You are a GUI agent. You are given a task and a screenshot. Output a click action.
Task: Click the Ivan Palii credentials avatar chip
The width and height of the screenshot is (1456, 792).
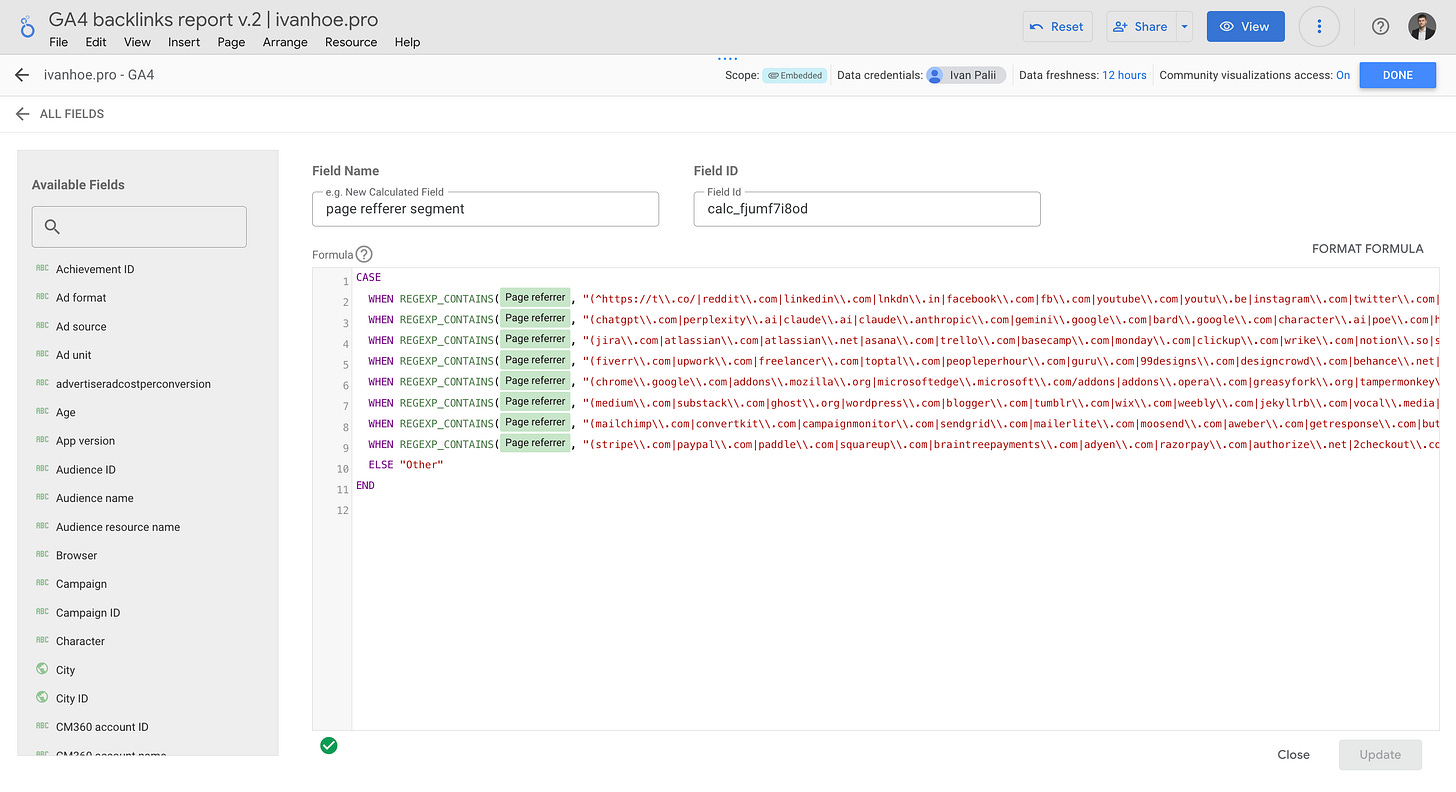966,75
